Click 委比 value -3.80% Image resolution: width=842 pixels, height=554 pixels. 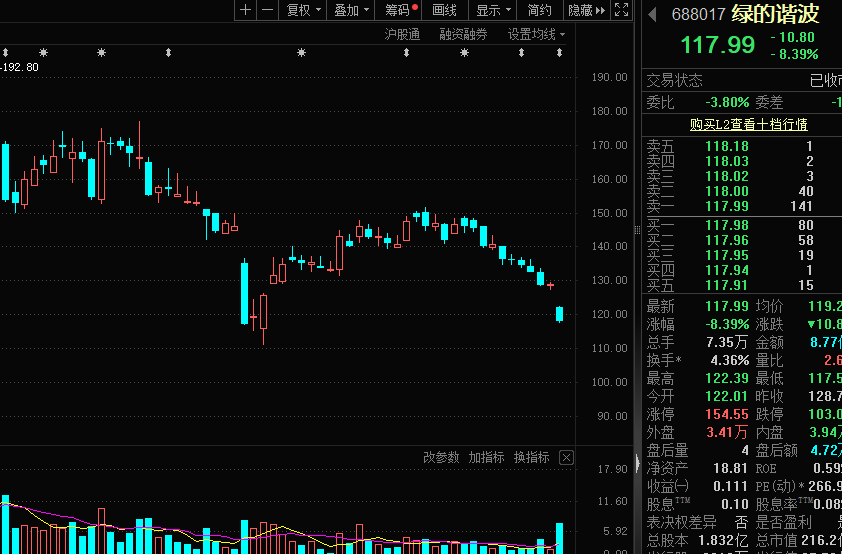click(727, 102)
